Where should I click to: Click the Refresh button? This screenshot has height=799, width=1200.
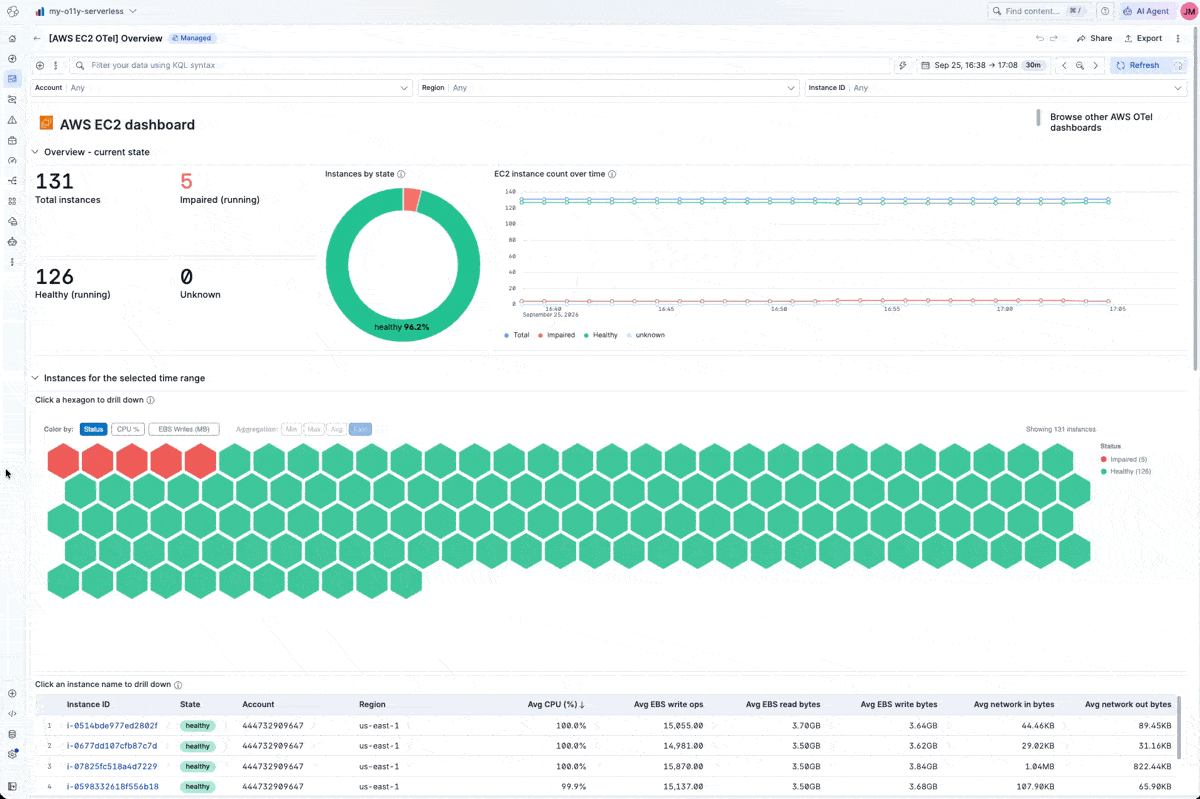[1138, 65]
